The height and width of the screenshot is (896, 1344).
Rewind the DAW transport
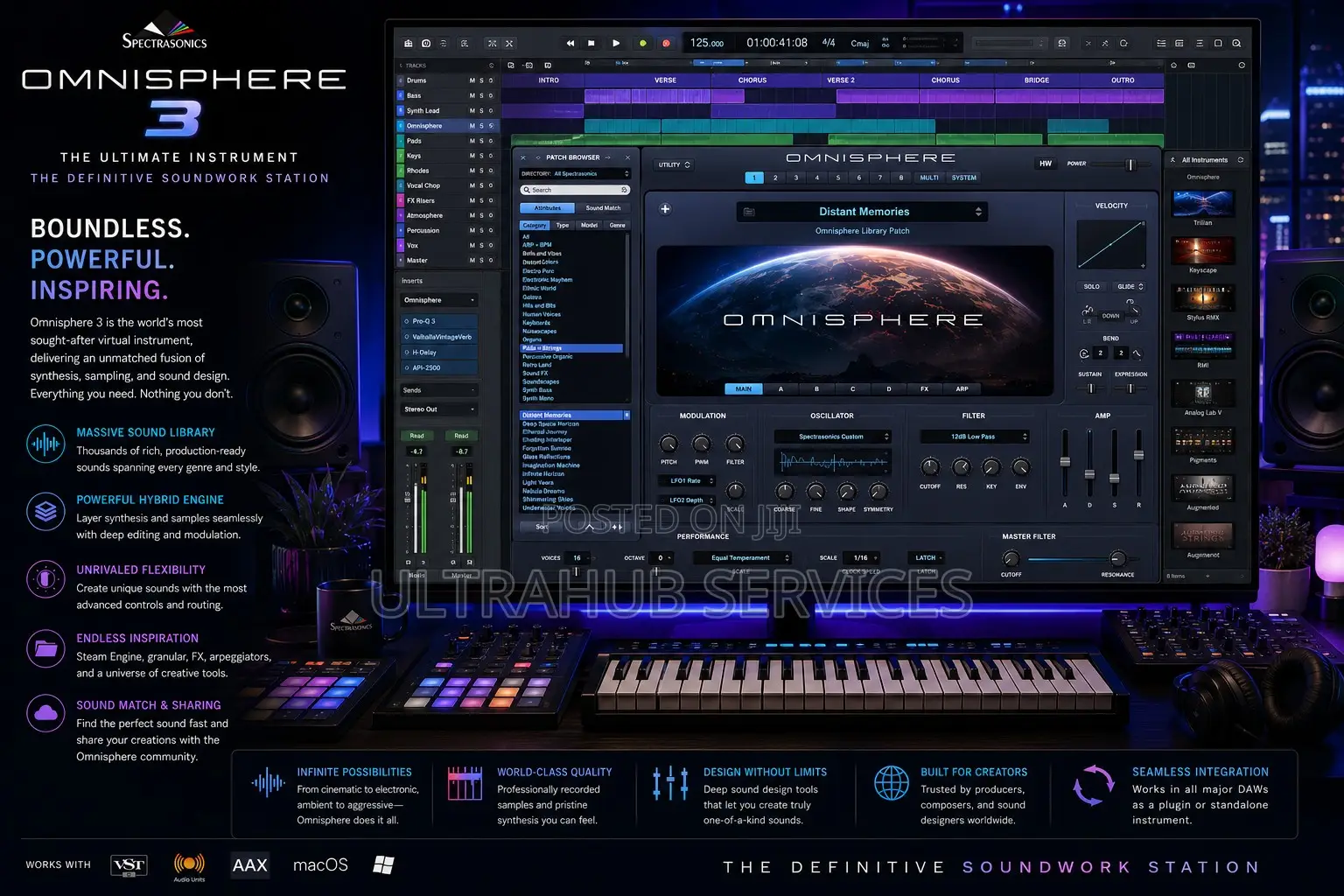[x=570, y=43]
